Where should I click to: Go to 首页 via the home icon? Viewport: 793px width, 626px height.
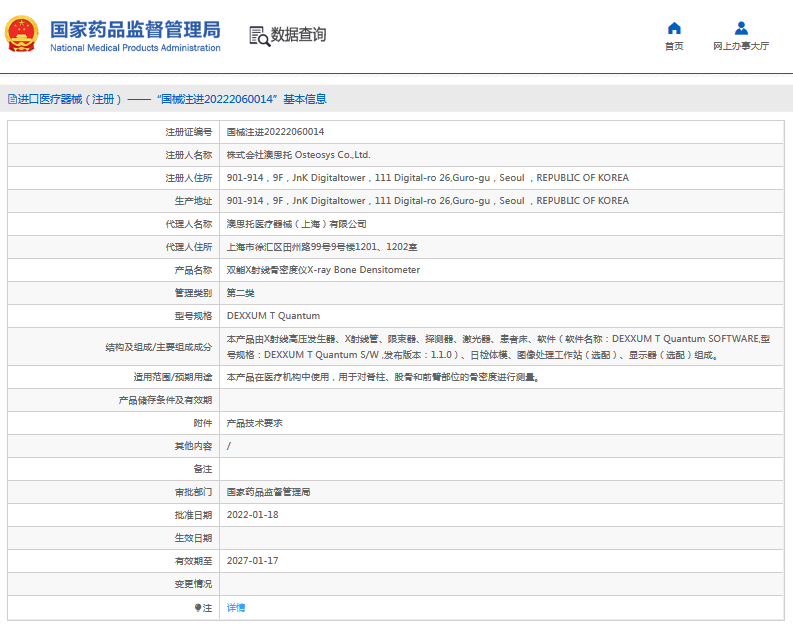pyautogui.click(x=674, y=28)
